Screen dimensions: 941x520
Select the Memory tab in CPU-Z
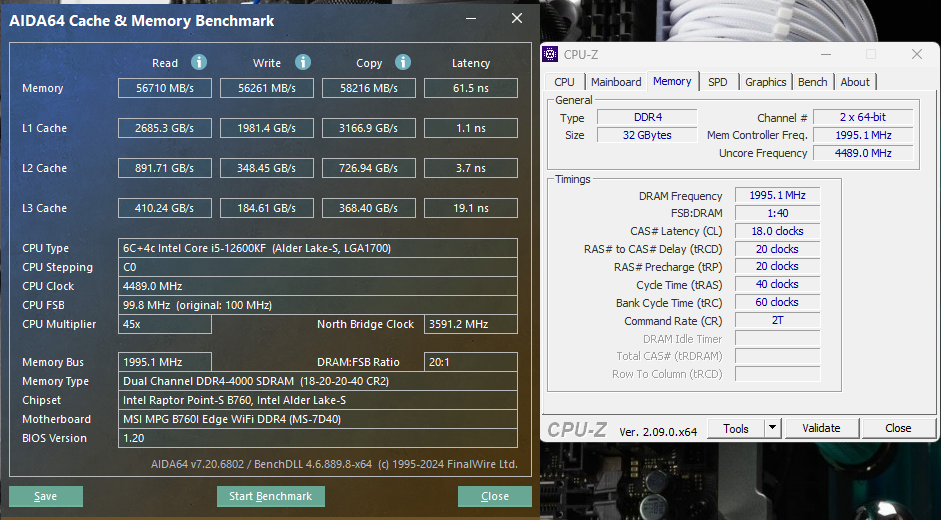tap(672, 81)
